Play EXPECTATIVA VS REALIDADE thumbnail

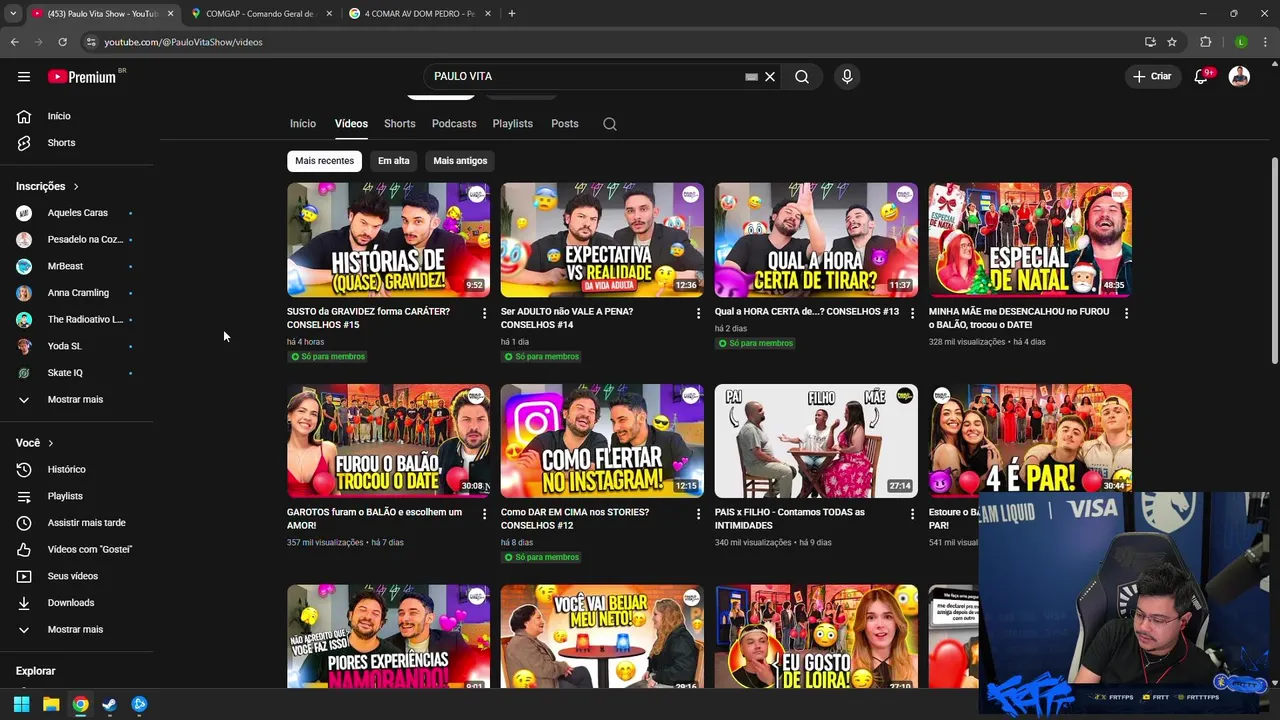pyautogui.click(x=602, y=240)
